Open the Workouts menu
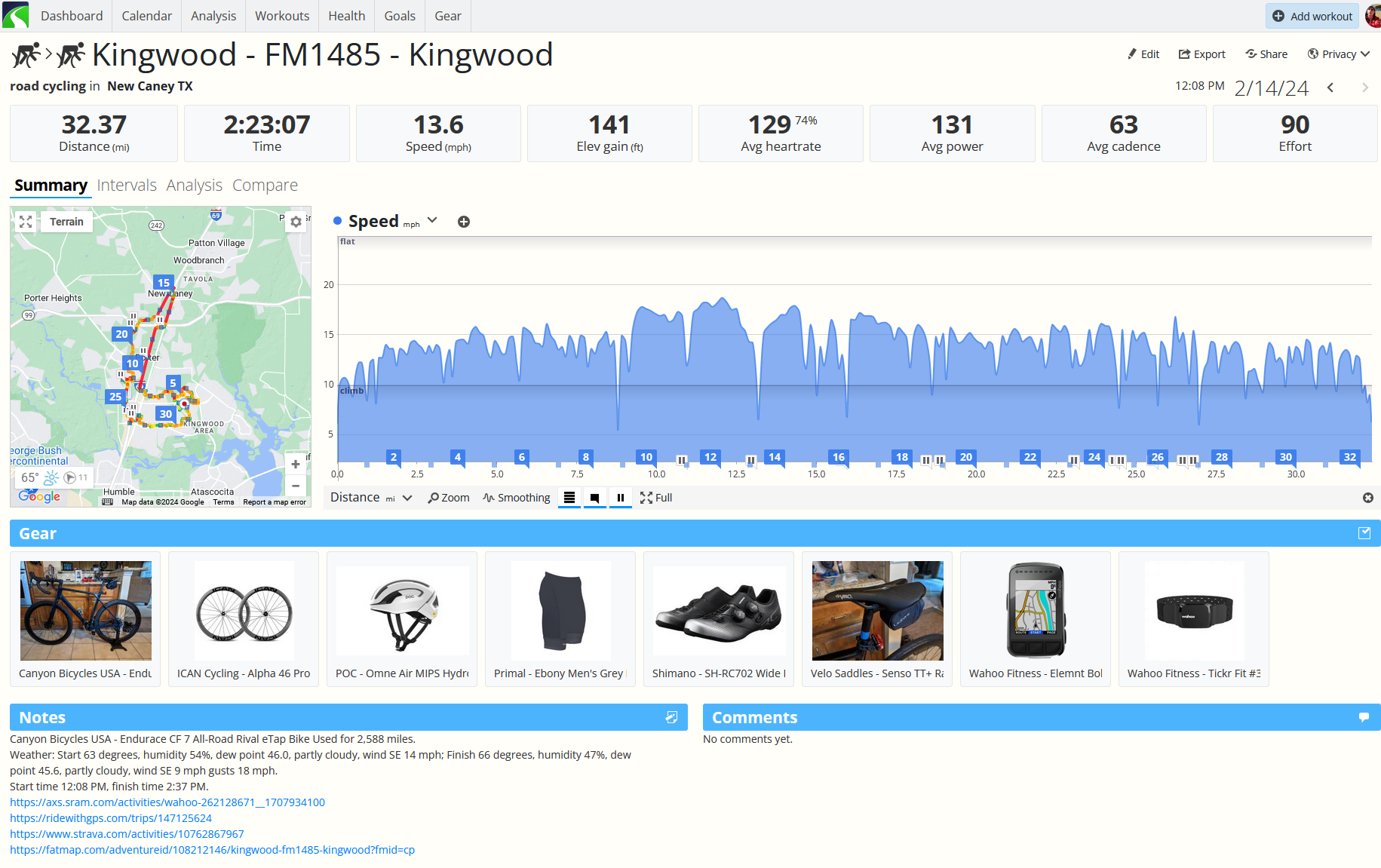The height and width of the screenshot is (868, 1381). click(282, 16)
